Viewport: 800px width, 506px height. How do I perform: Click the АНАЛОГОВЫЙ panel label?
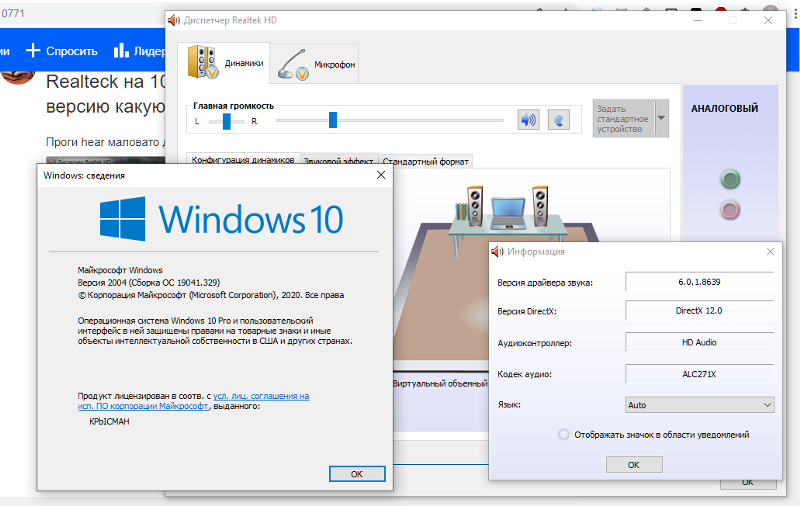pyautogui.click(x=724, y=108)
